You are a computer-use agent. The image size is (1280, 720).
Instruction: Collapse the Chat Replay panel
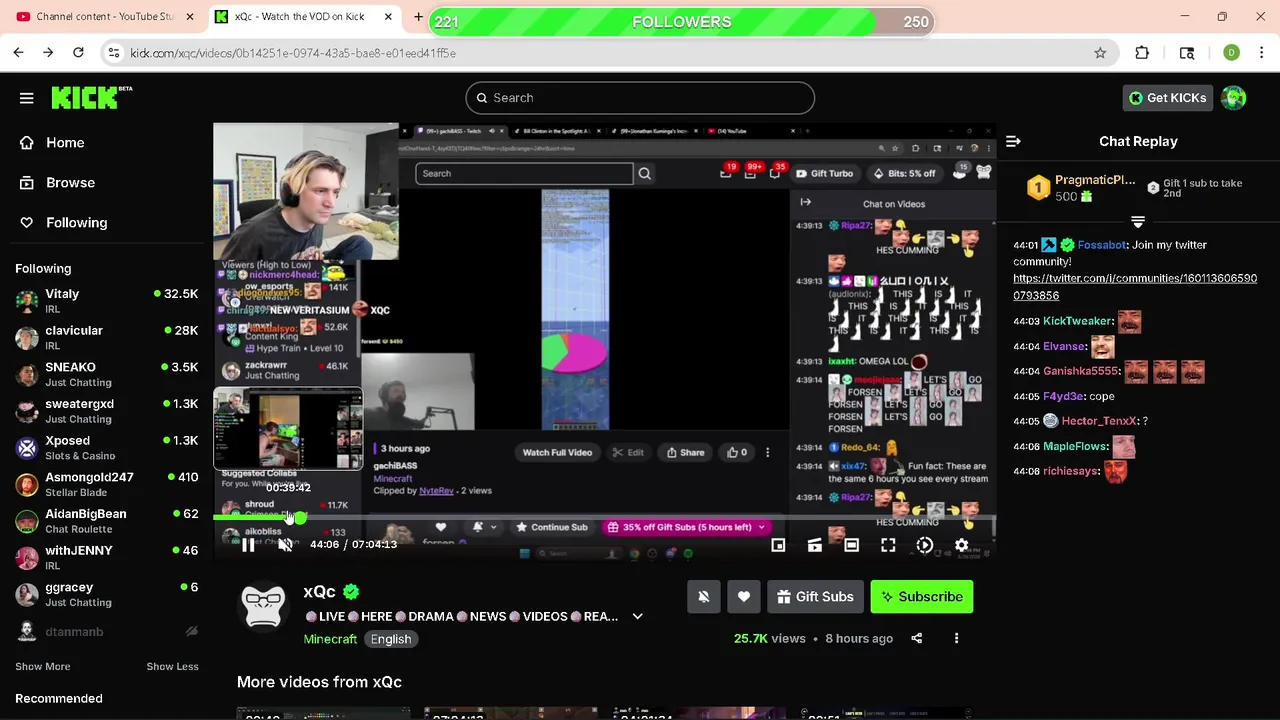pyautogui.click(x=1013, y=142)
